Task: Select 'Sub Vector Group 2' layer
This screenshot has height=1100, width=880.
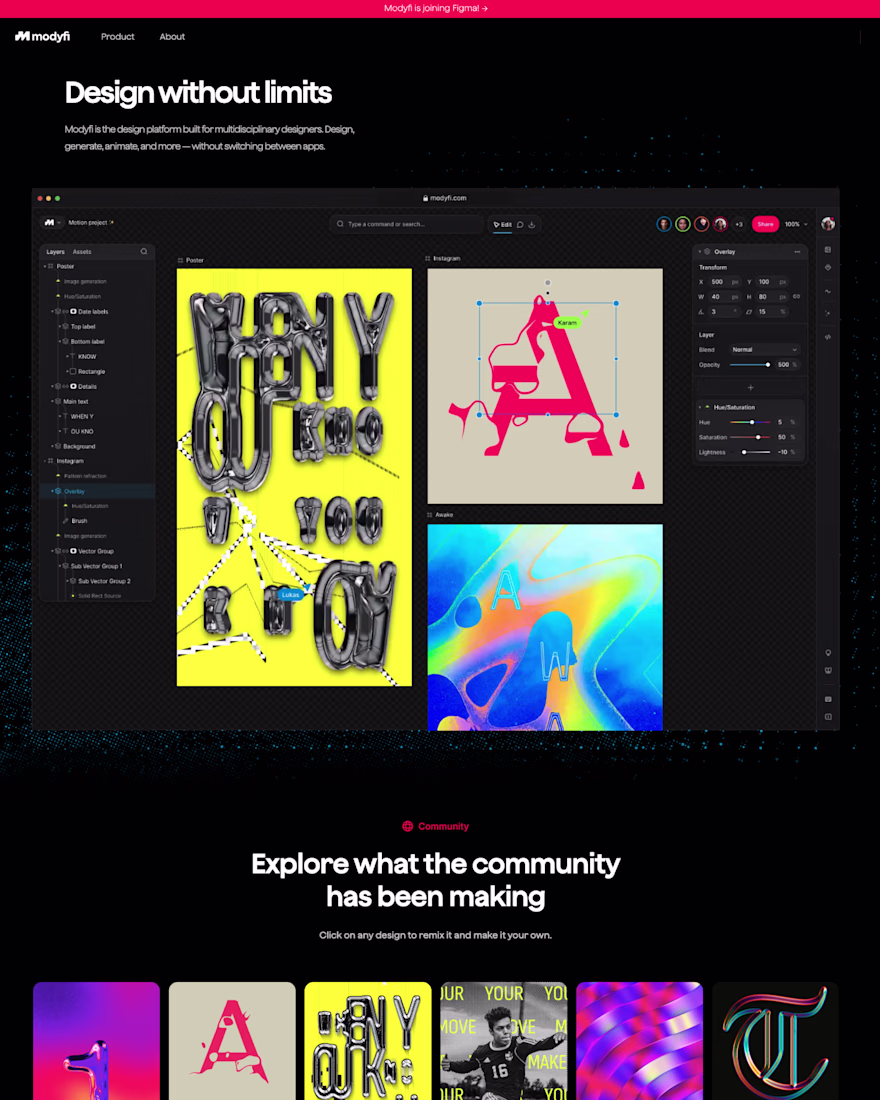Action: click(x=104, y=582)
